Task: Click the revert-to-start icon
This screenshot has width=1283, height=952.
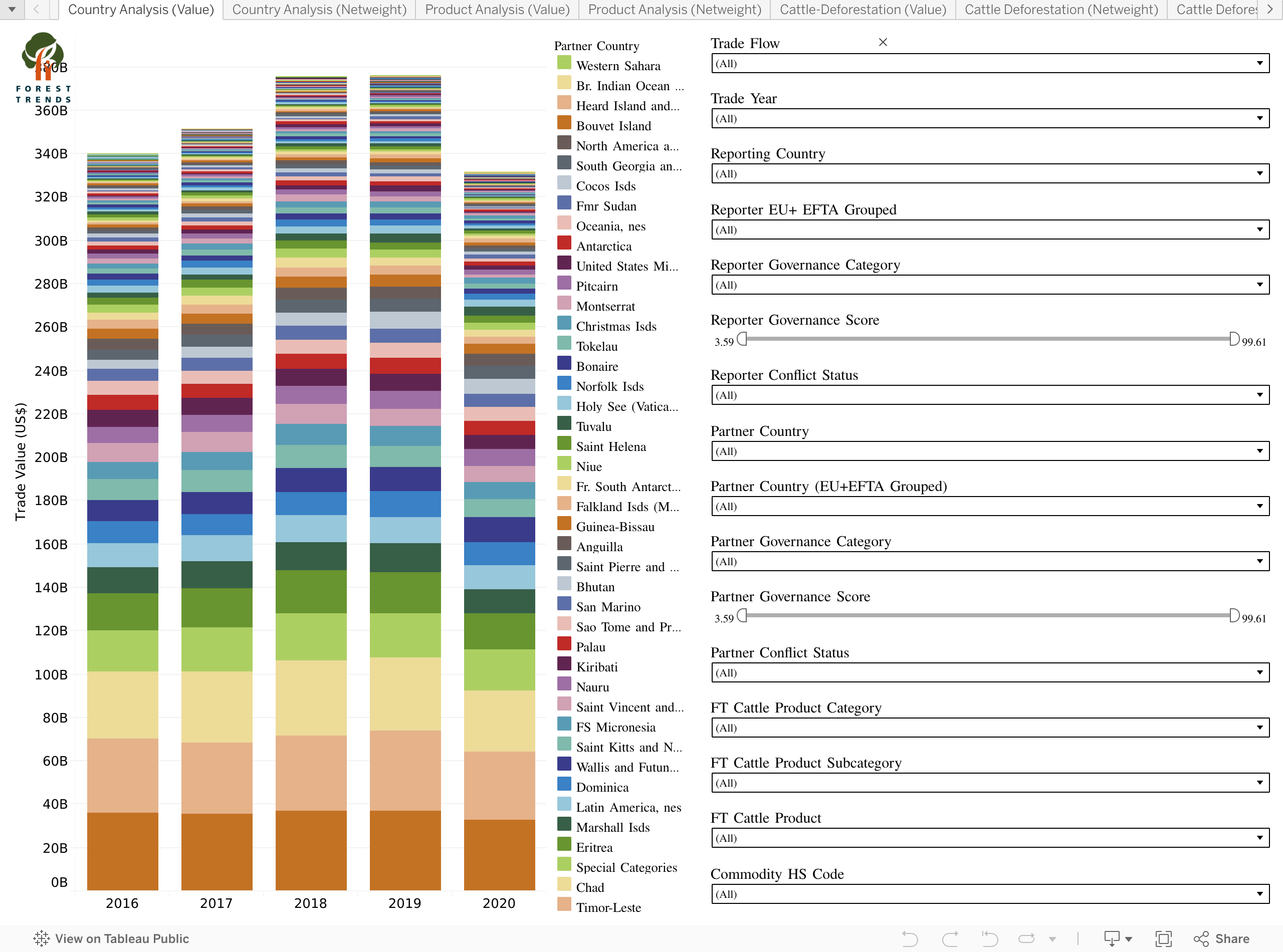Action: pyautogui.click(x=990, y=938)
